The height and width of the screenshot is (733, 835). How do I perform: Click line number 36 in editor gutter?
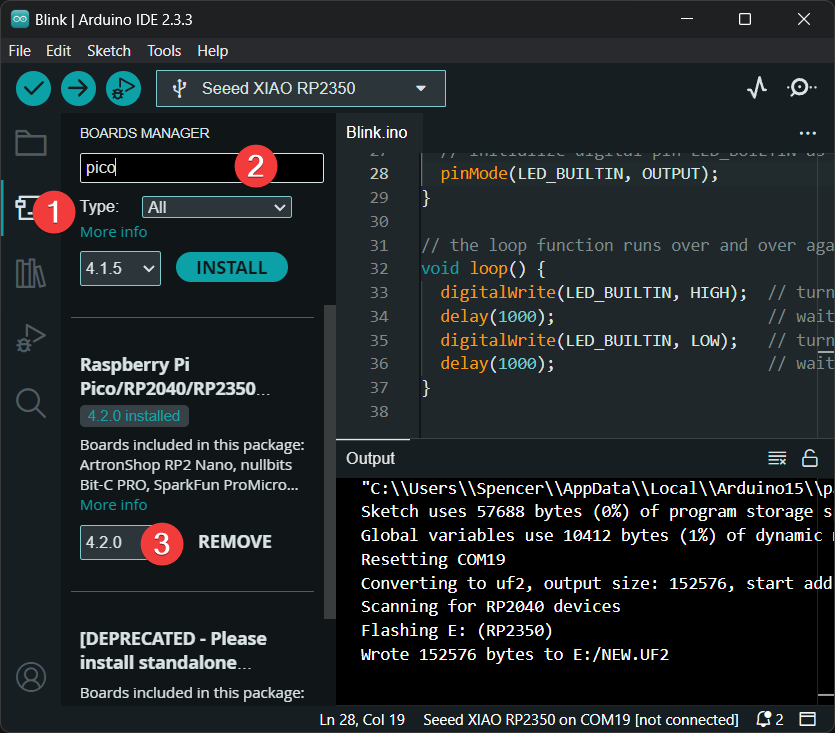[x=379, y=364]
